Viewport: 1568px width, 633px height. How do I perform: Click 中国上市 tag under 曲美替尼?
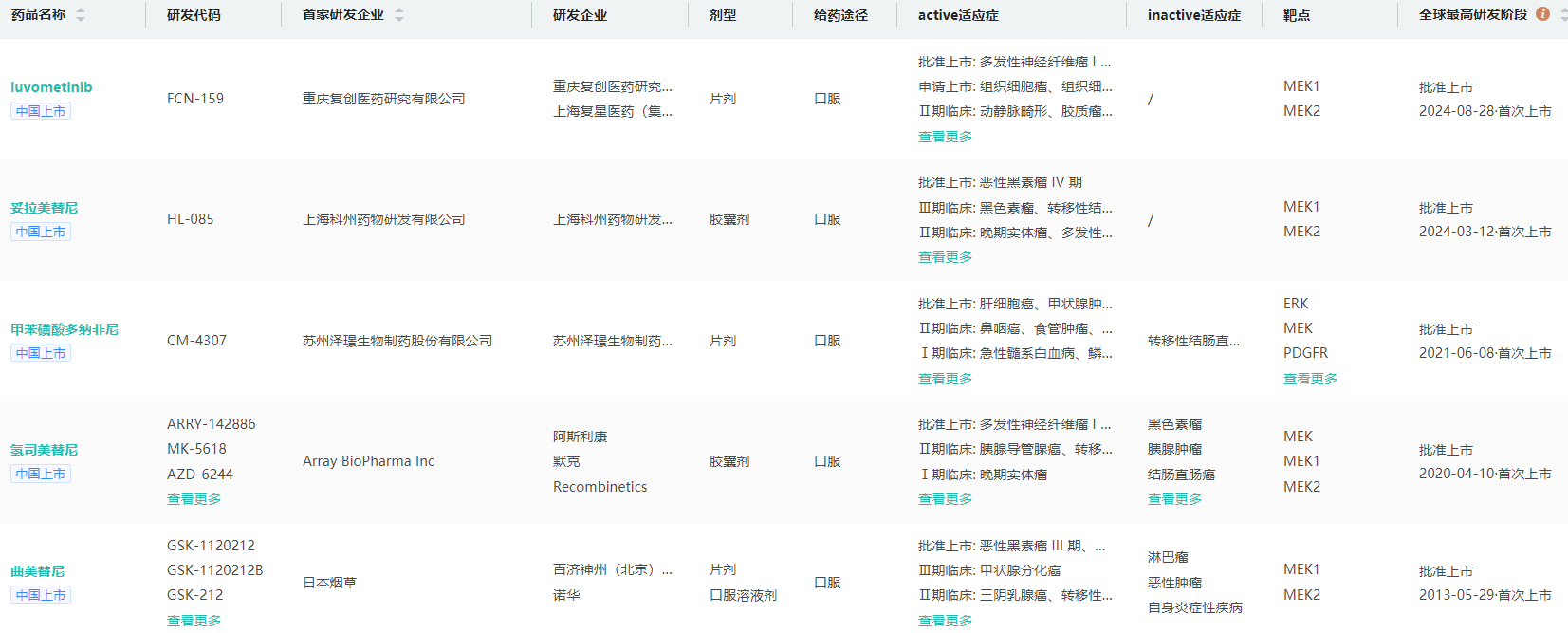(x=41, y=595)
